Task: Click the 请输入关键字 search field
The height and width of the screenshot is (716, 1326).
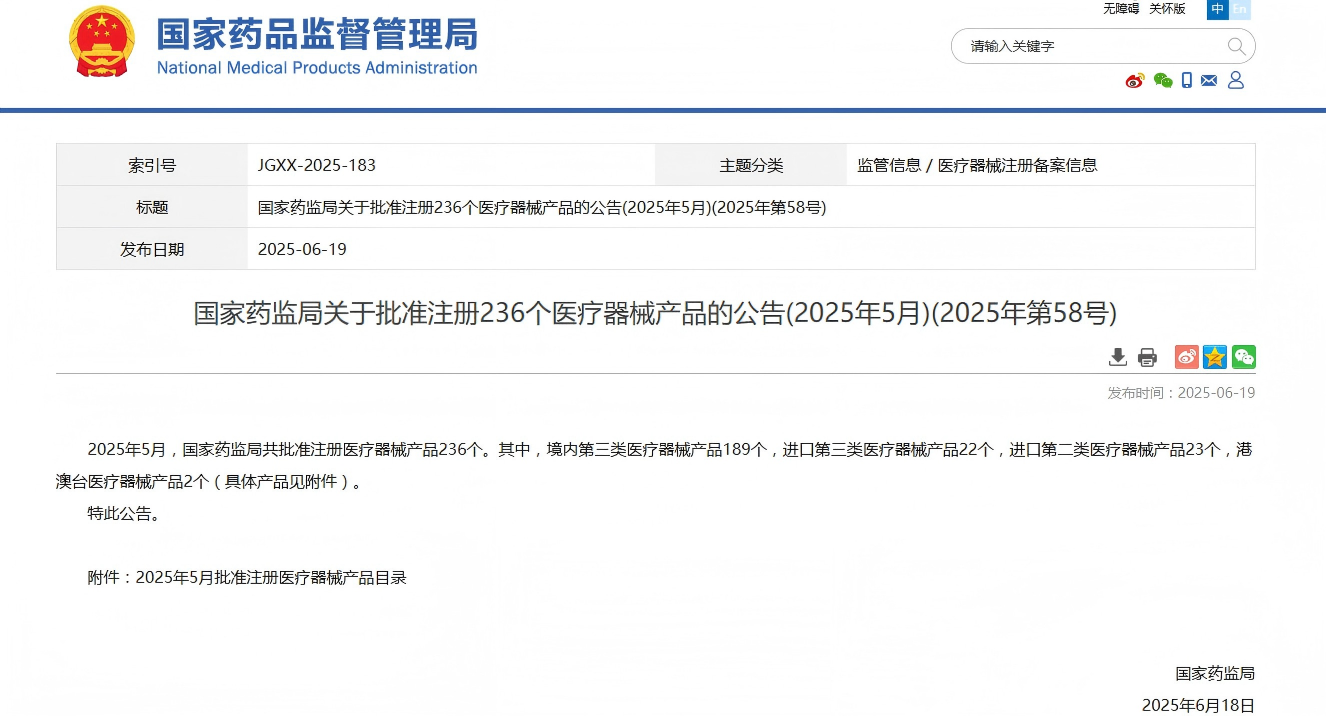Action: click(1090, 46)
